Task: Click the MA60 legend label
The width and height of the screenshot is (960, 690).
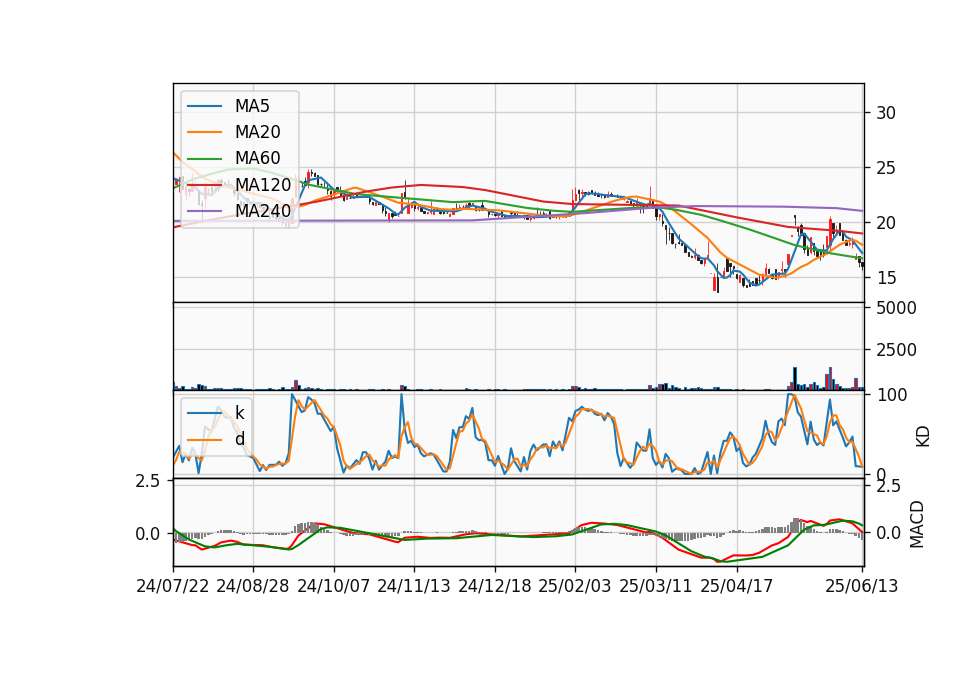Action: pos(257,158)
